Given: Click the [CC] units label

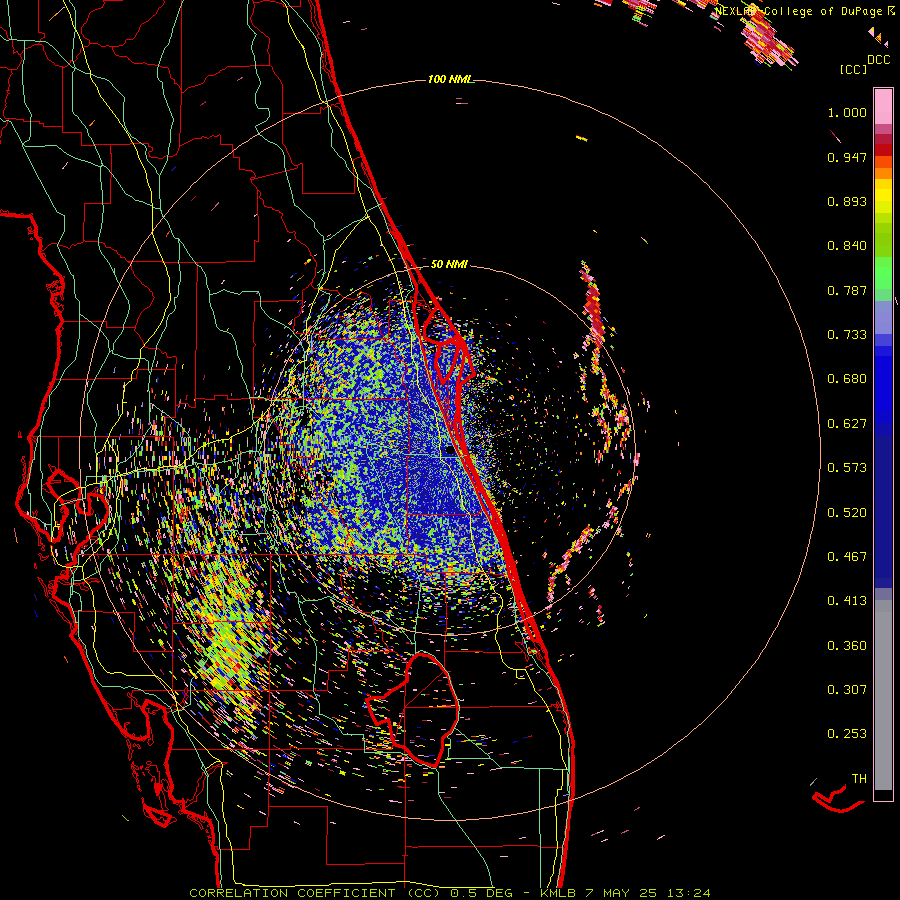Looking at the screenshot, I should (x=854, y=69).
